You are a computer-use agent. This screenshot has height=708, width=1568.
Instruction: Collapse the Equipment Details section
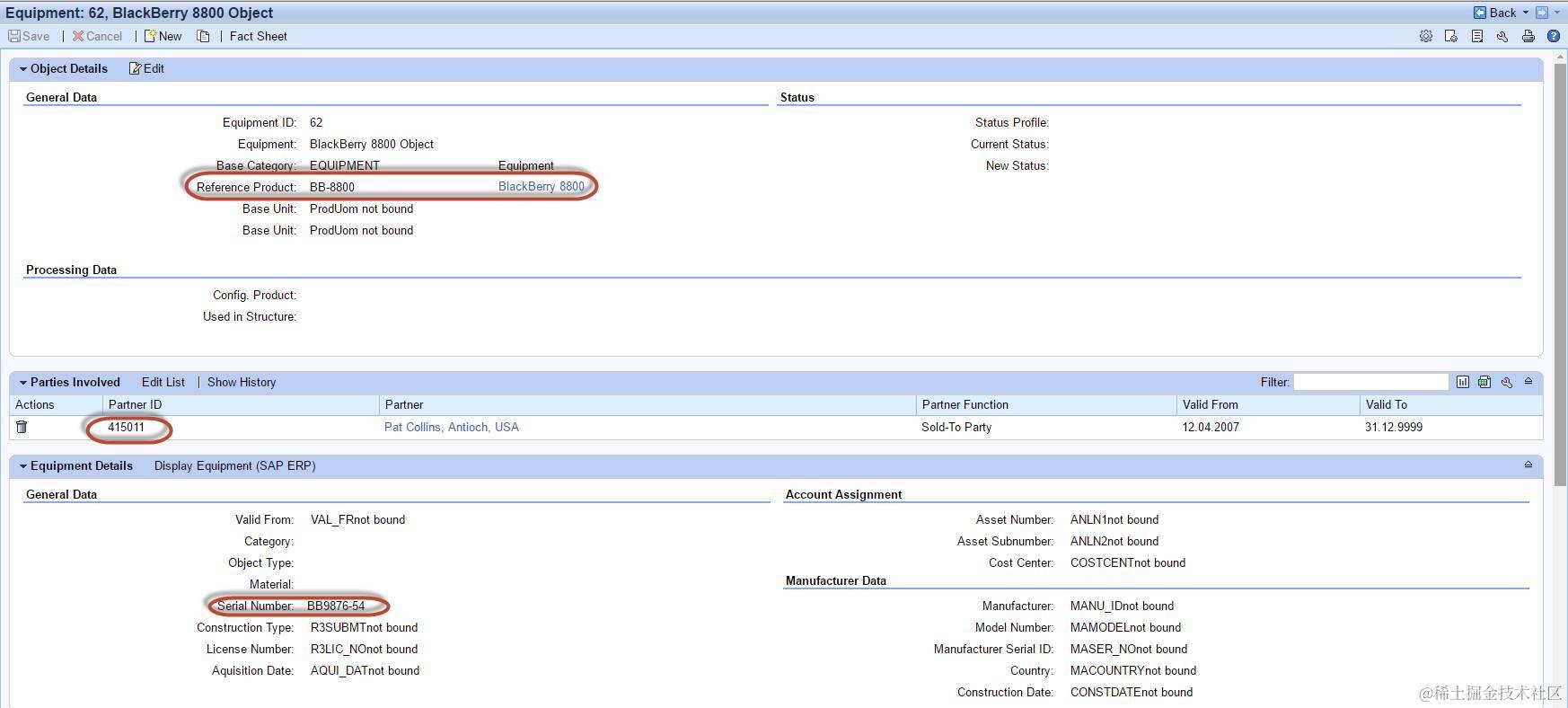point(23,466)
